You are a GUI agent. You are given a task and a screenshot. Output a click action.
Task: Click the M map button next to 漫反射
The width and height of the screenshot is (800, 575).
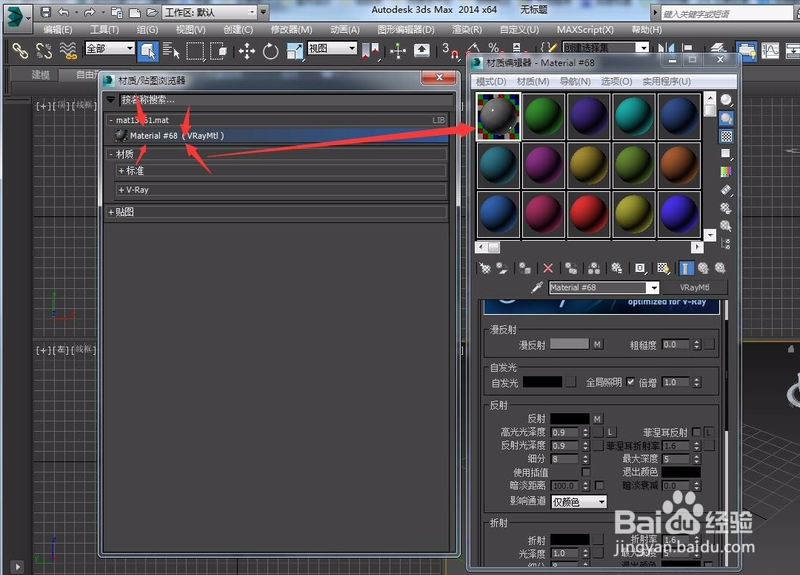click(x=597, y=344)
